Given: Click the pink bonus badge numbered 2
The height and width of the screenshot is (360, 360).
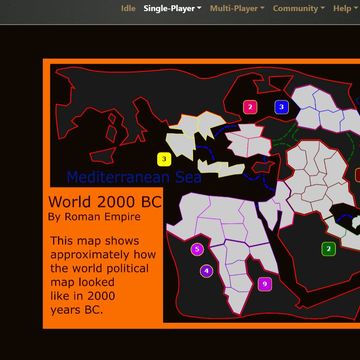Looking at the screenshot, I should pyautogui.click(x=250, y=107).
